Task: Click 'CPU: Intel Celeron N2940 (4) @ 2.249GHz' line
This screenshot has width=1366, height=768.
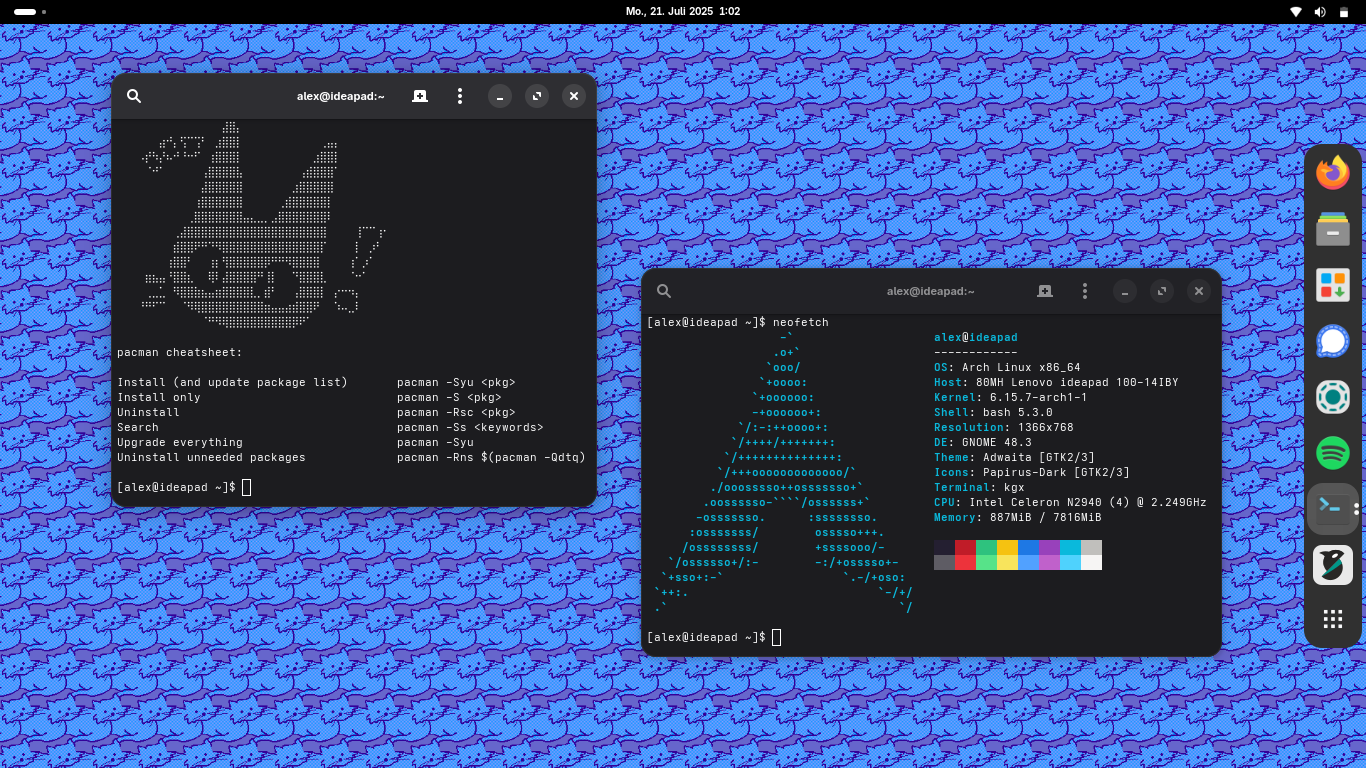Action: point(1070,502)
